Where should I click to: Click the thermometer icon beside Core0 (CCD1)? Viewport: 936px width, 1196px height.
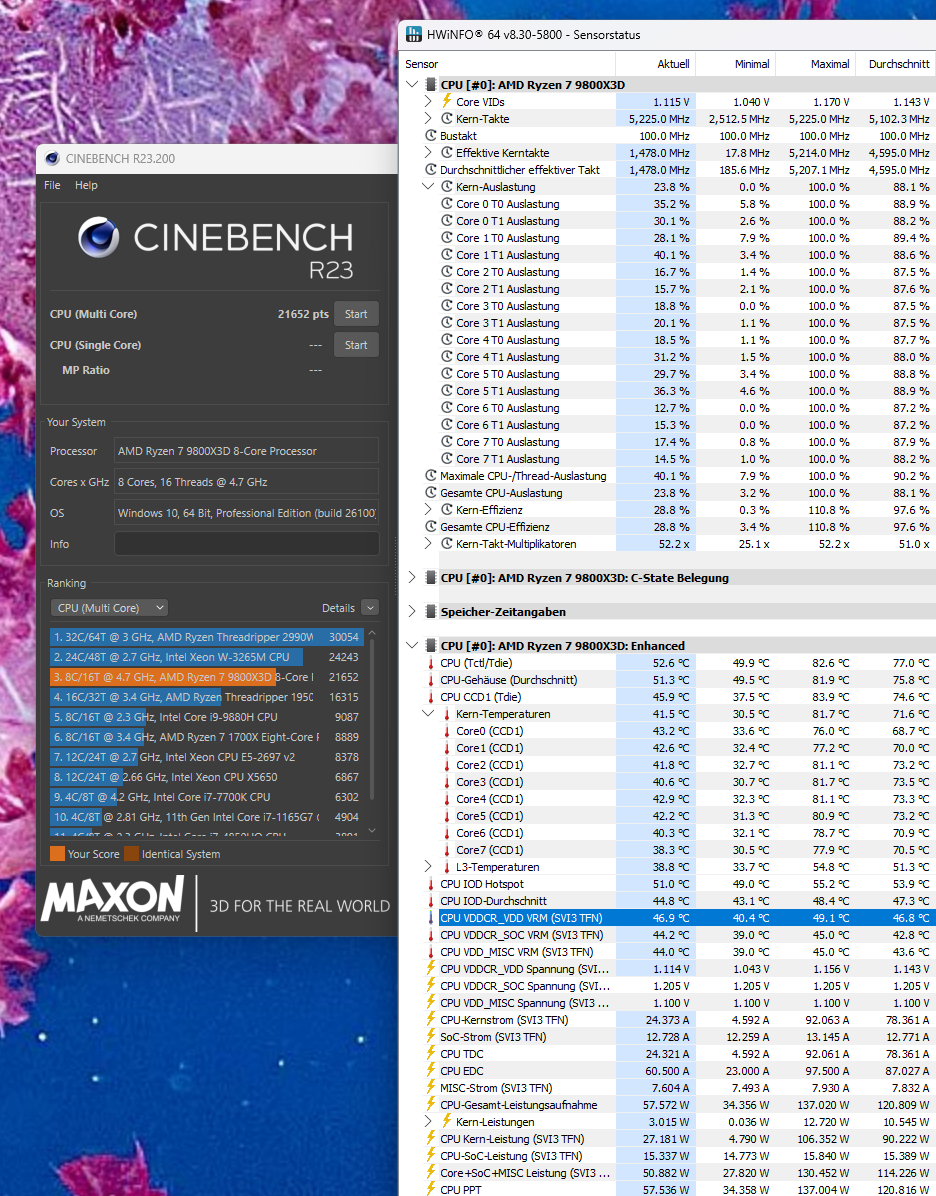[x=447, y=731]
